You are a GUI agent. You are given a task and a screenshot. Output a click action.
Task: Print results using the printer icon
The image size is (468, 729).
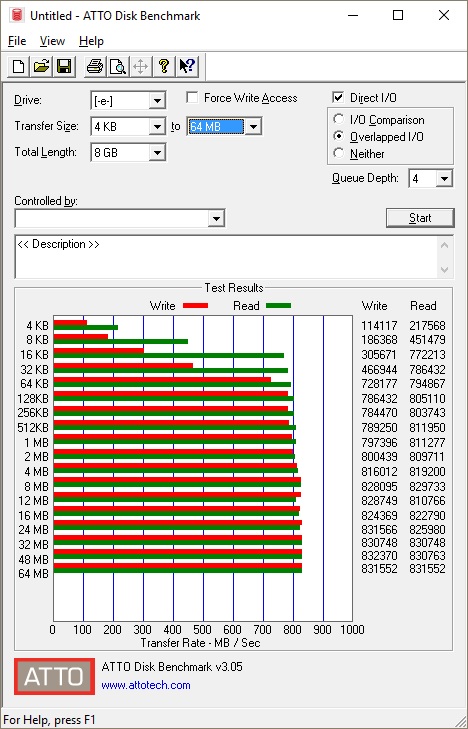click(95, 66)
